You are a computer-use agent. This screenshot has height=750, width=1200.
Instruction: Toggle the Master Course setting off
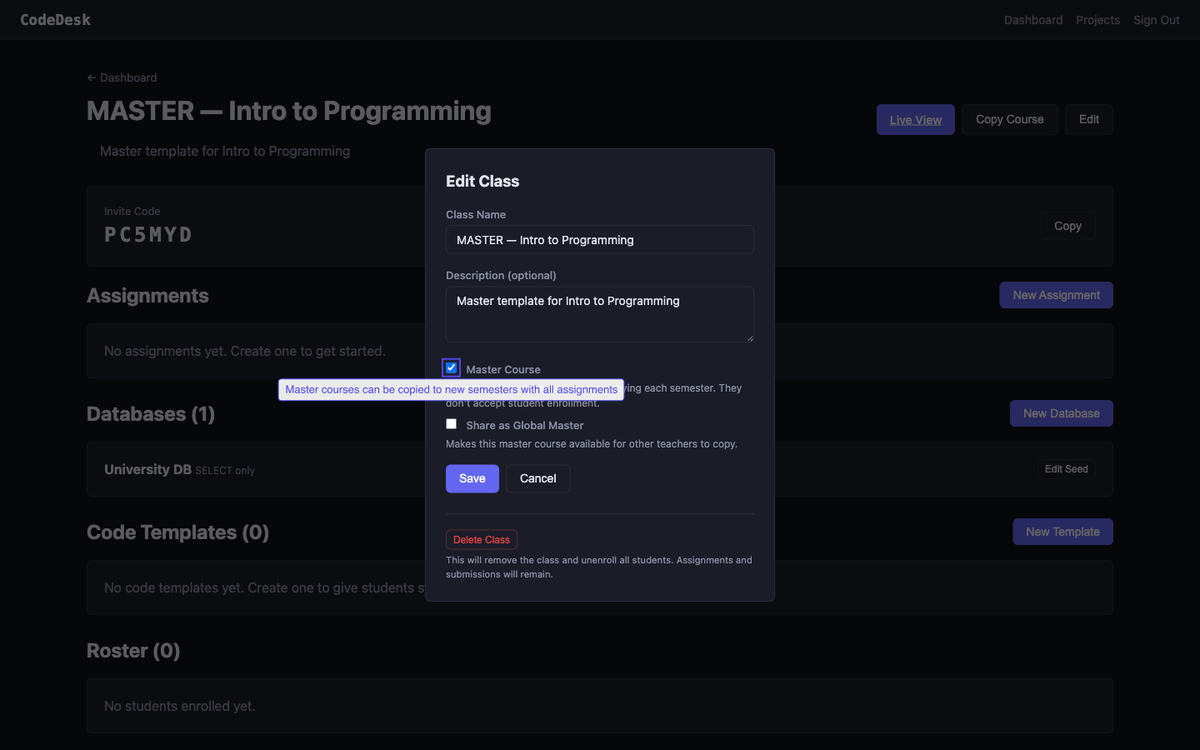tap(451, 367)
